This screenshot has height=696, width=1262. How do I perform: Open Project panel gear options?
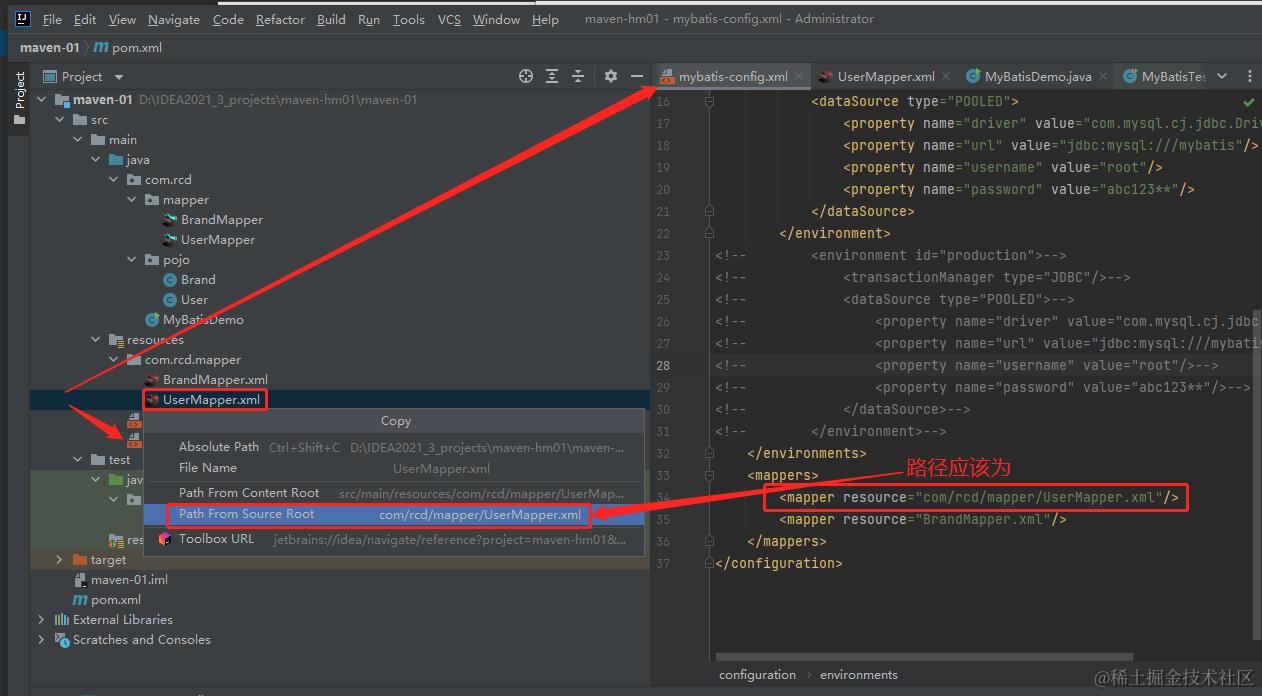pos(611,76)
